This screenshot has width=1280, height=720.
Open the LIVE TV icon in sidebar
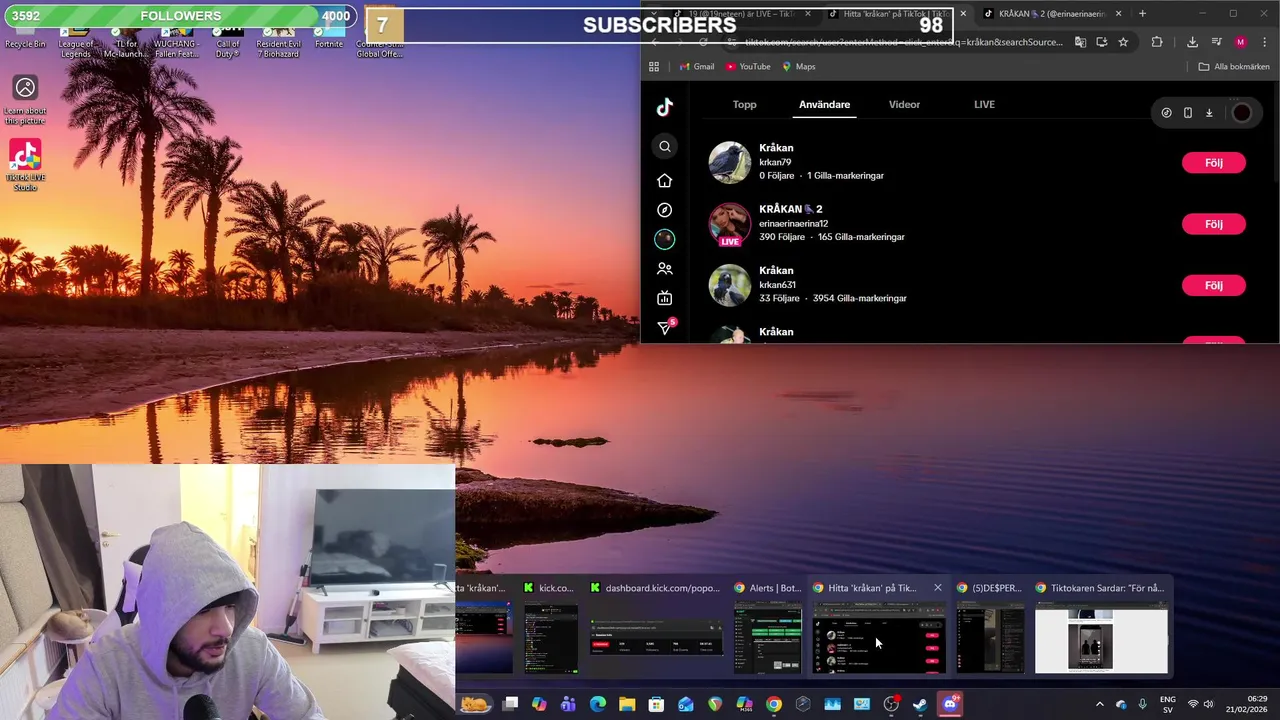point(665,298)
